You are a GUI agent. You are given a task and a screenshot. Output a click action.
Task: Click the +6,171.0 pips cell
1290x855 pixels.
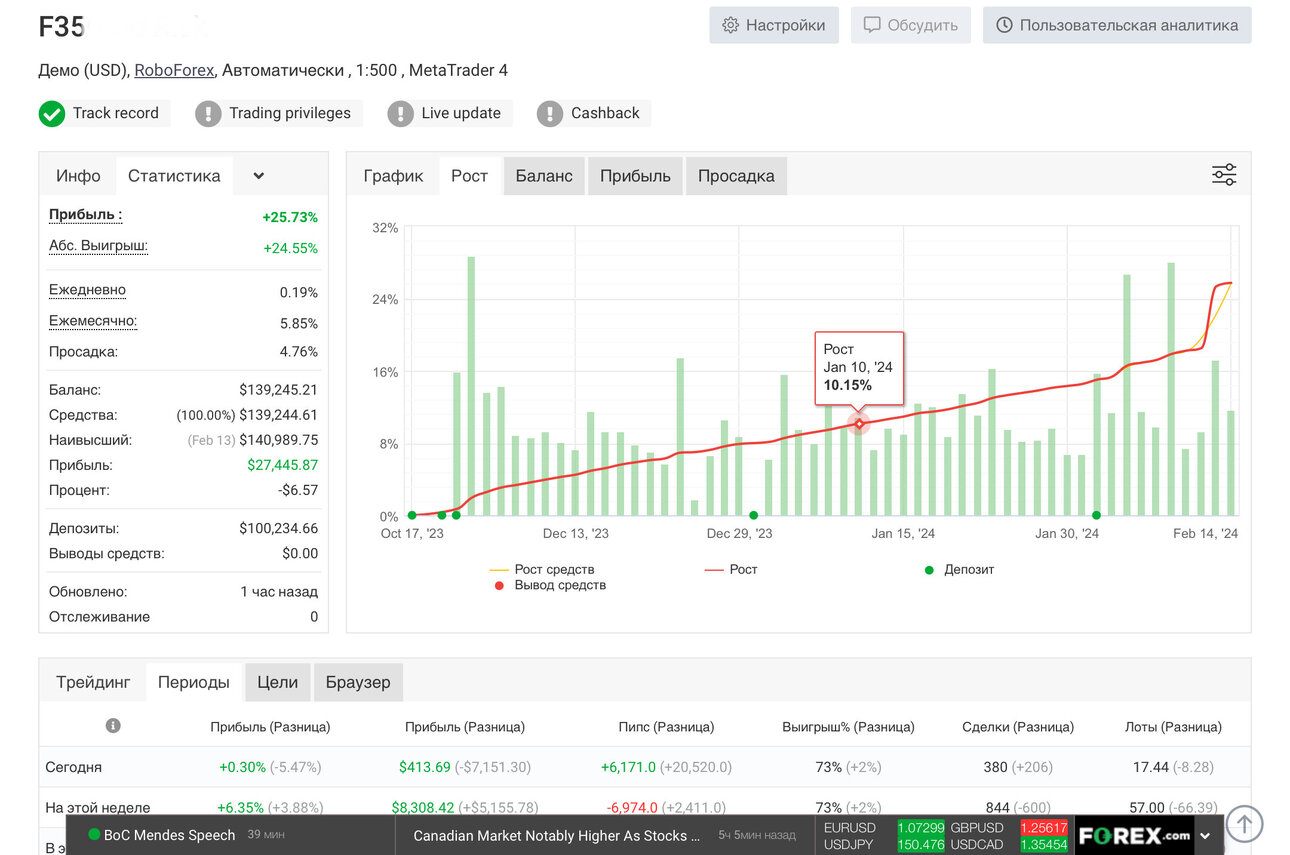click(x=666, y=767)
